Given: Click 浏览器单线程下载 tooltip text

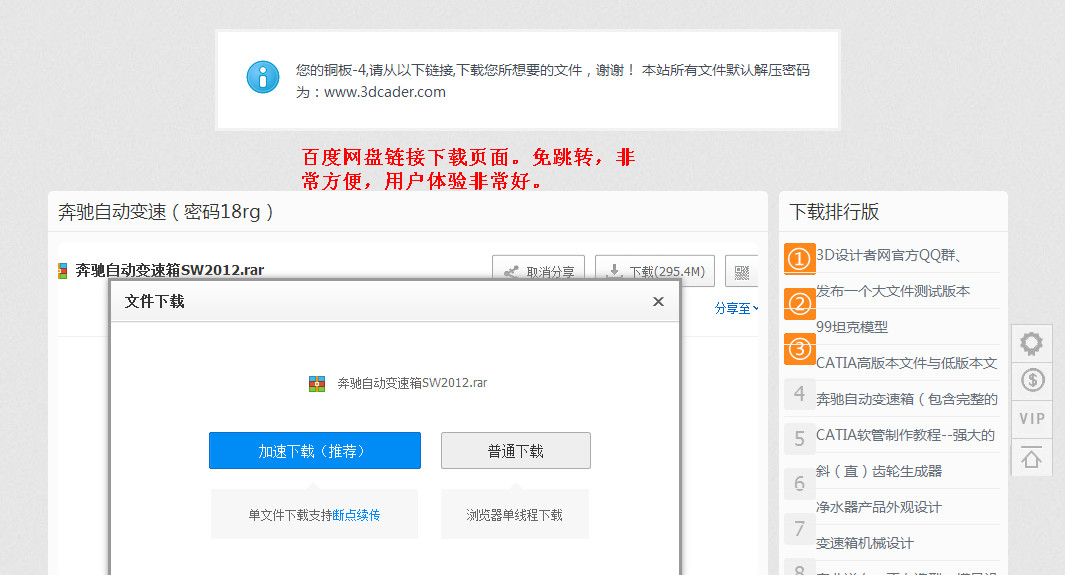Looking at the screenshot, I should 514,515.
